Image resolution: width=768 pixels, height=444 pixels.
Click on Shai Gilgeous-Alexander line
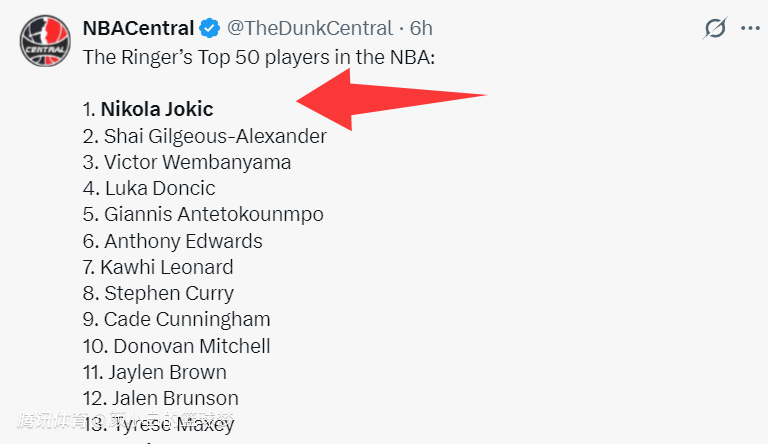[205, 135]
